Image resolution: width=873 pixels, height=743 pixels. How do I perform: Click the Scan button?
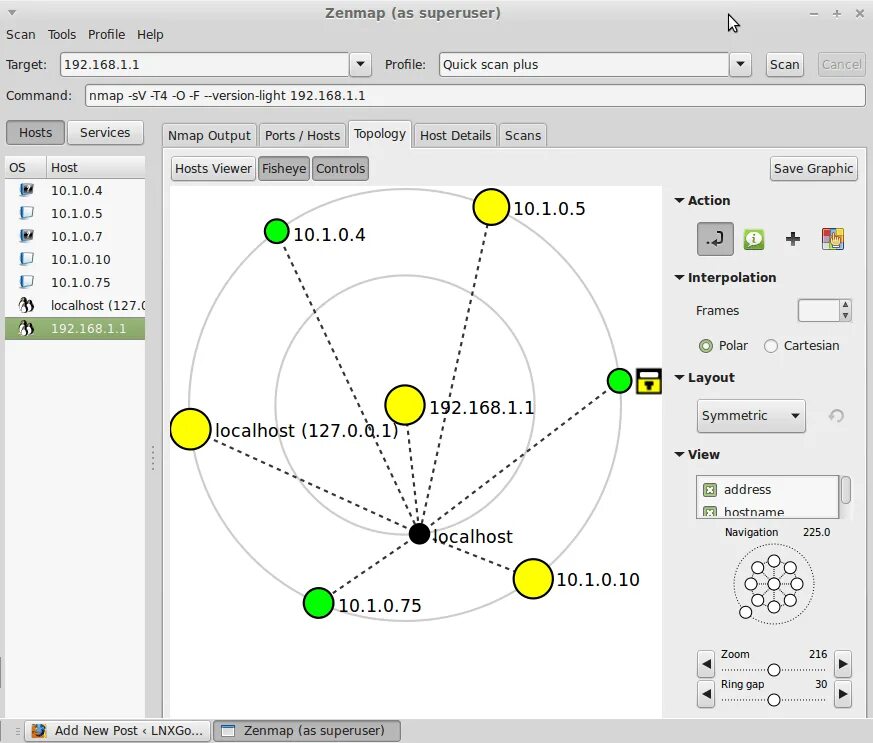point(784,65)
